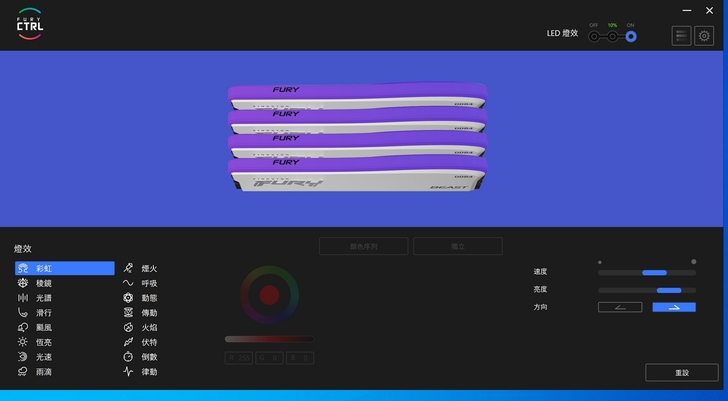728x401 pixels.
Task: Open the settings gear icon
Action: (x=704, y=36)
